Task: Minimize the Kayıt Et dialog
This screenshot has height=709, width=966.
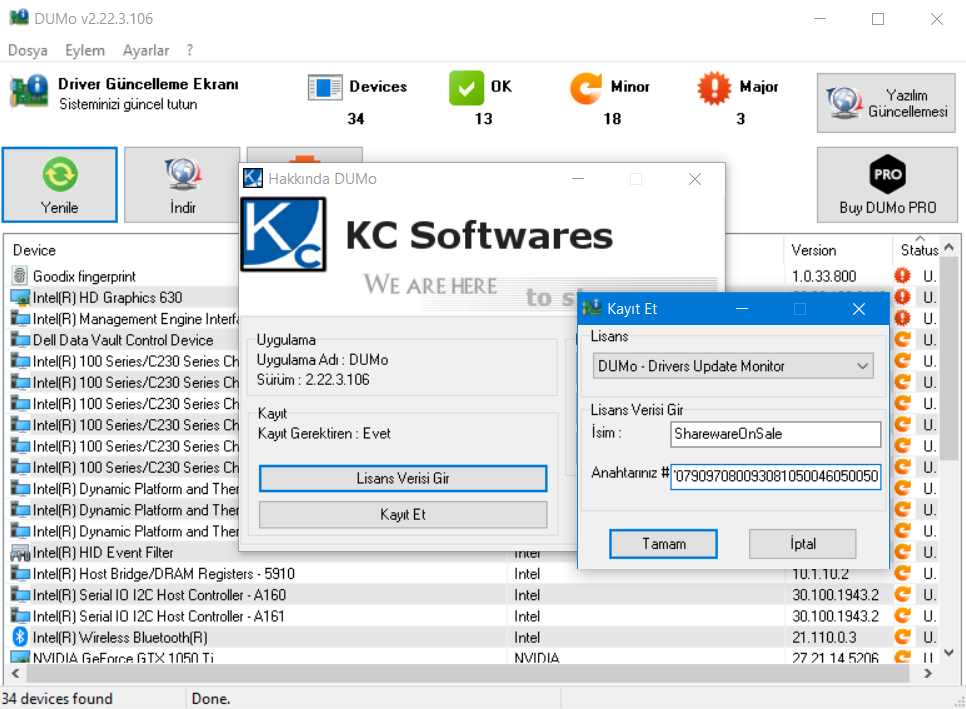Action: [742, 309]
